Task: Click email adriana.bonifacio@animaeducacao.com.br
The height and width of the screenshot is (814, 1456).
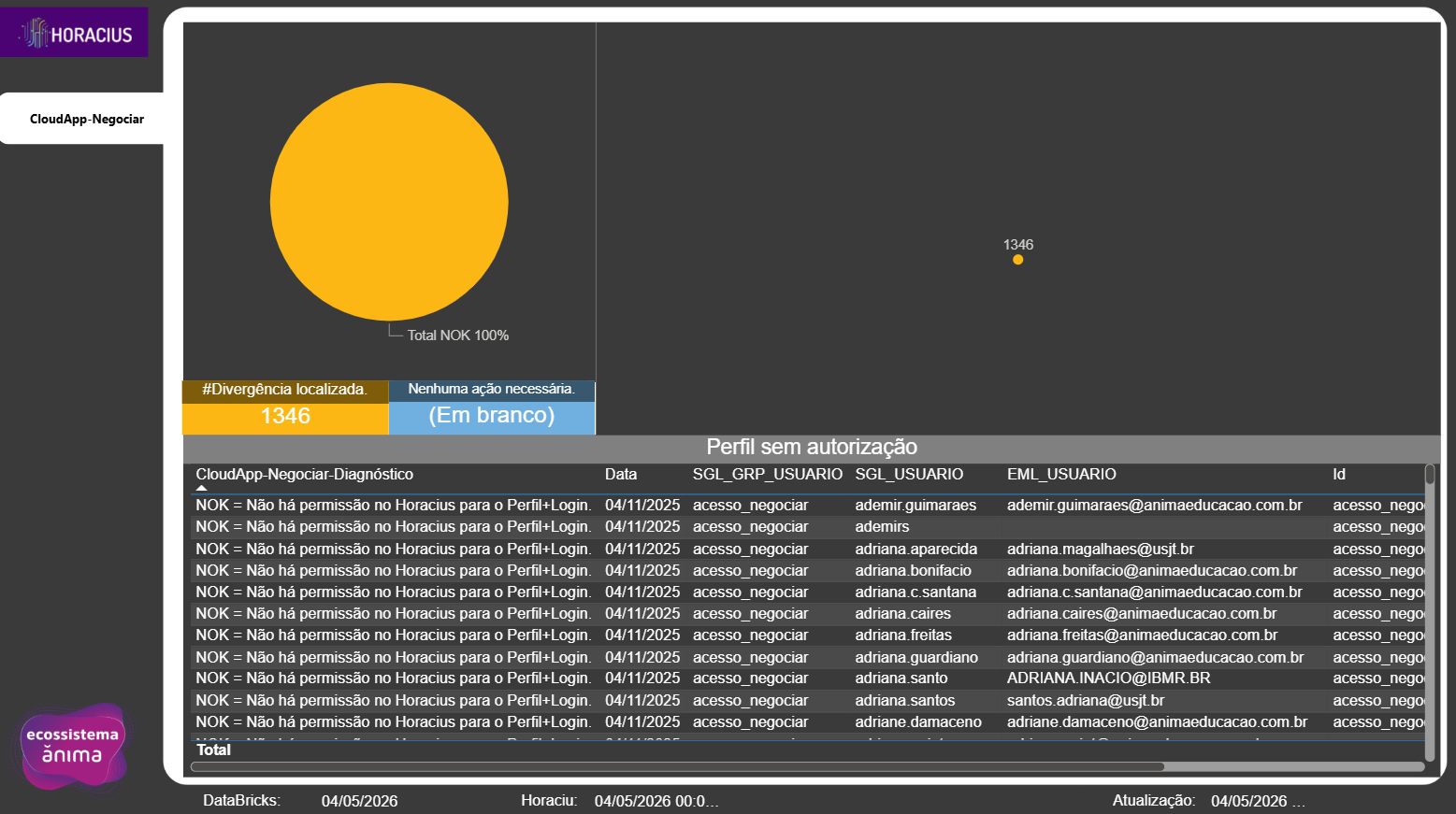Action: click(1152, 571)
